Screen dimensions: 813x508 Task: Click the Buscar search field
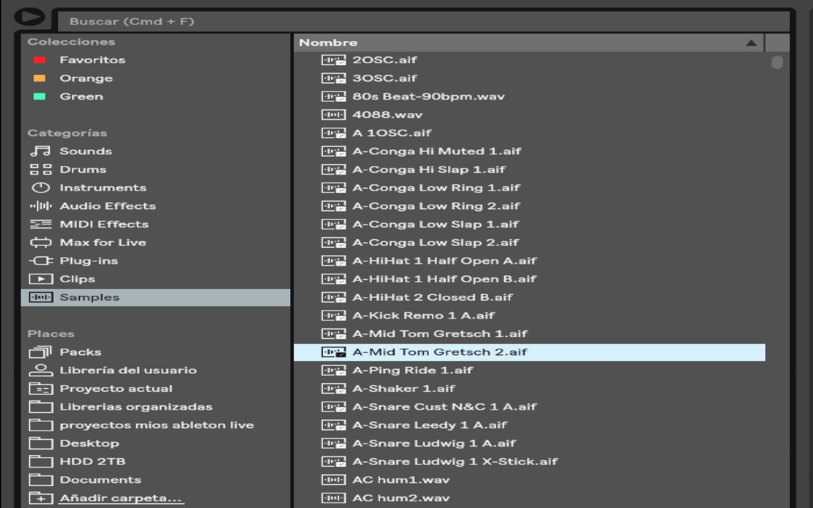(x=420, y=21)
